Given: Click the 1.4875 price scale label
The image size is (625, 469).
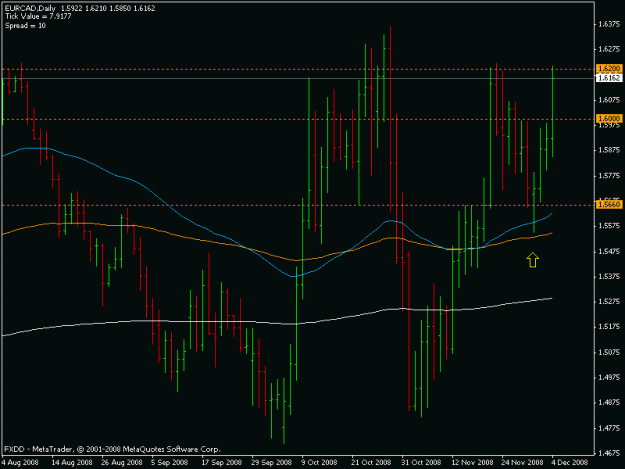Looking at the screenshot, I should [609, 402].
